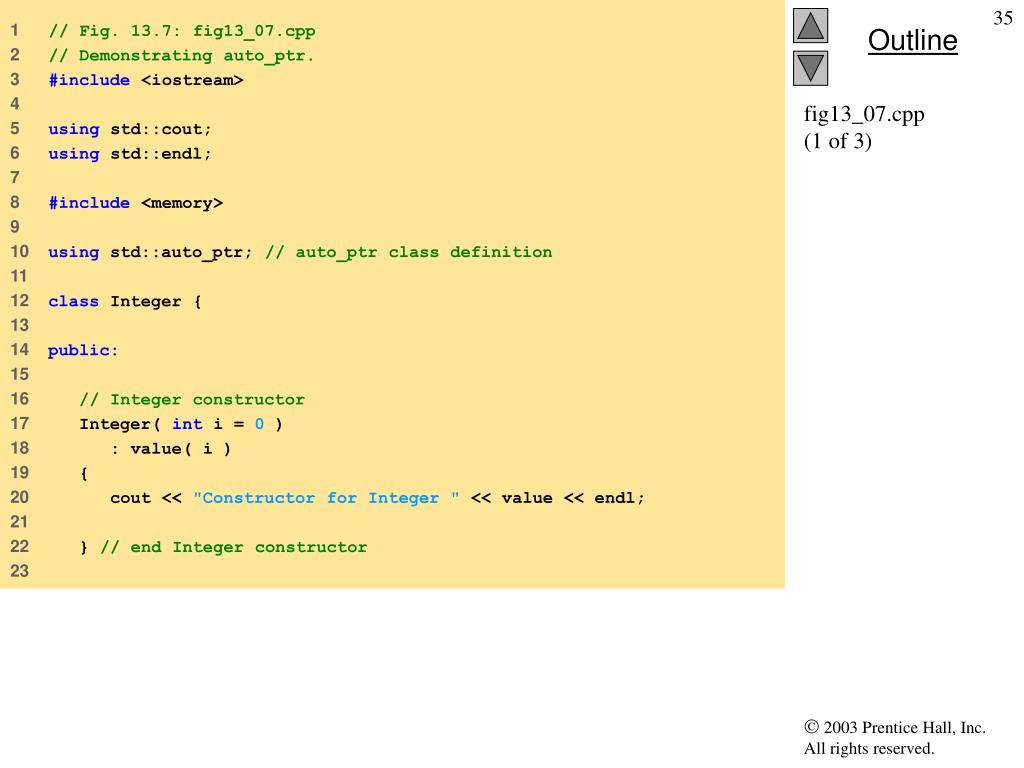Click 'using std::endl;' code line

[x=130, y=154]
